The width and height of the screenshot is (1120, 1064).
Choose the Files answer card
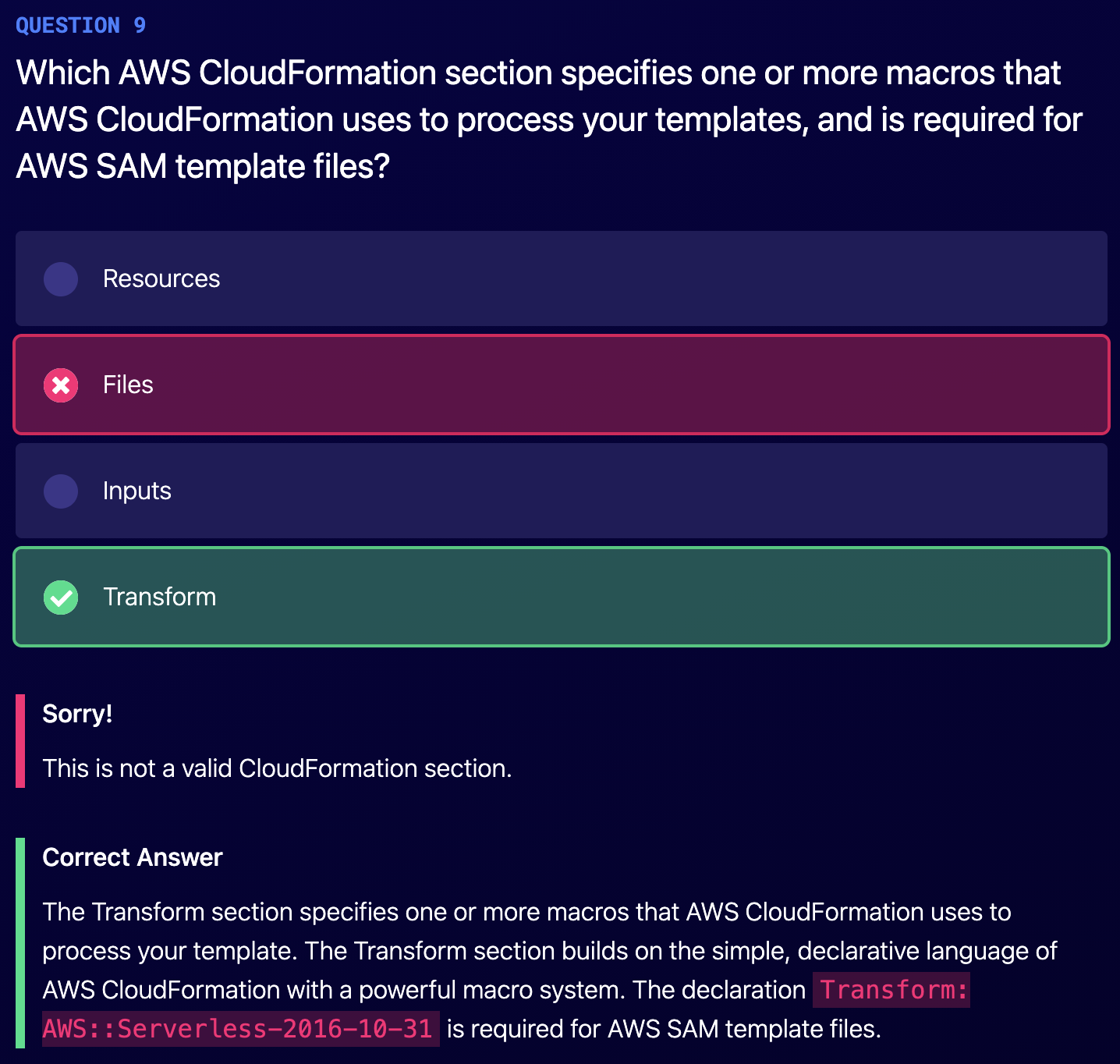click(x=562, y=385)
